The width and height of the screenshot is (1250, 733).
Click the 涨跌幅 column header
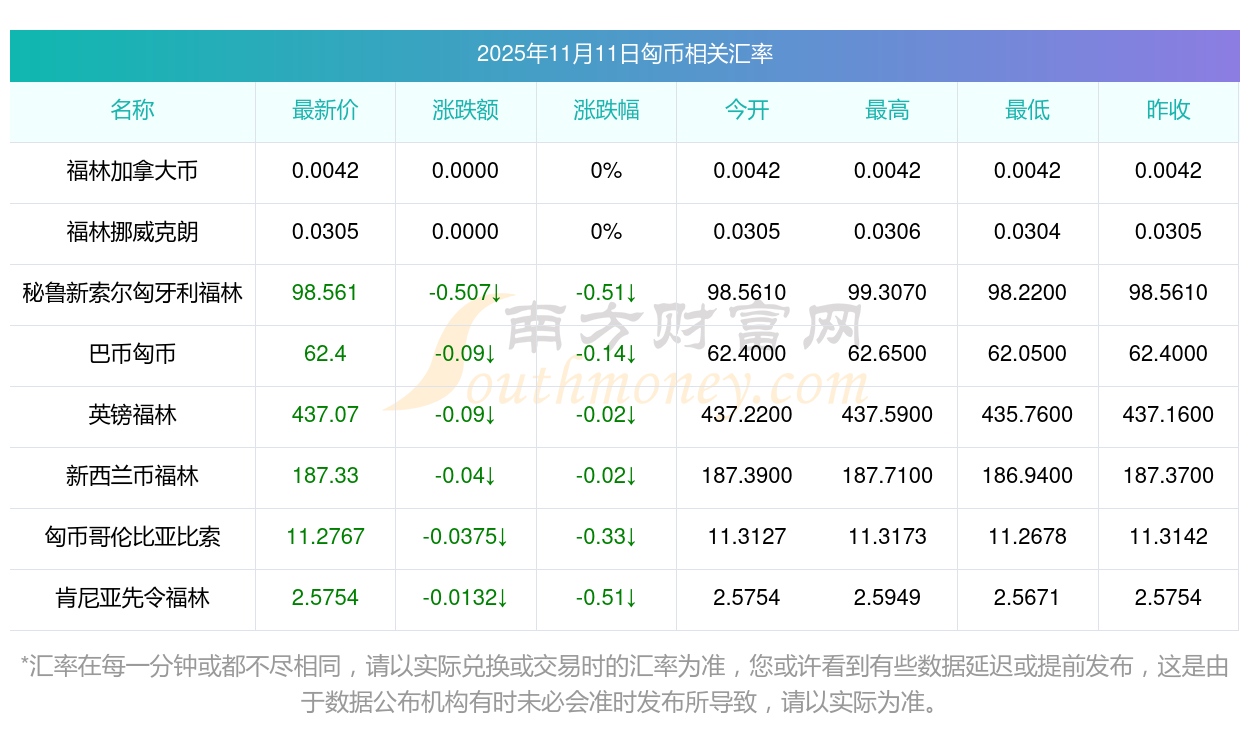point(606,110)
